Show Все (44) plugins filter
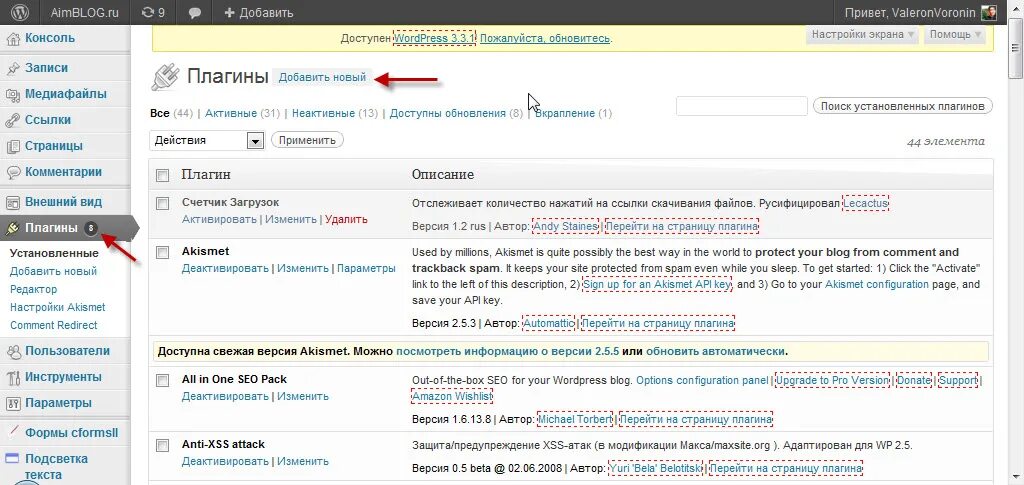This screenshot has height=485, width=1024. point(171,114)
